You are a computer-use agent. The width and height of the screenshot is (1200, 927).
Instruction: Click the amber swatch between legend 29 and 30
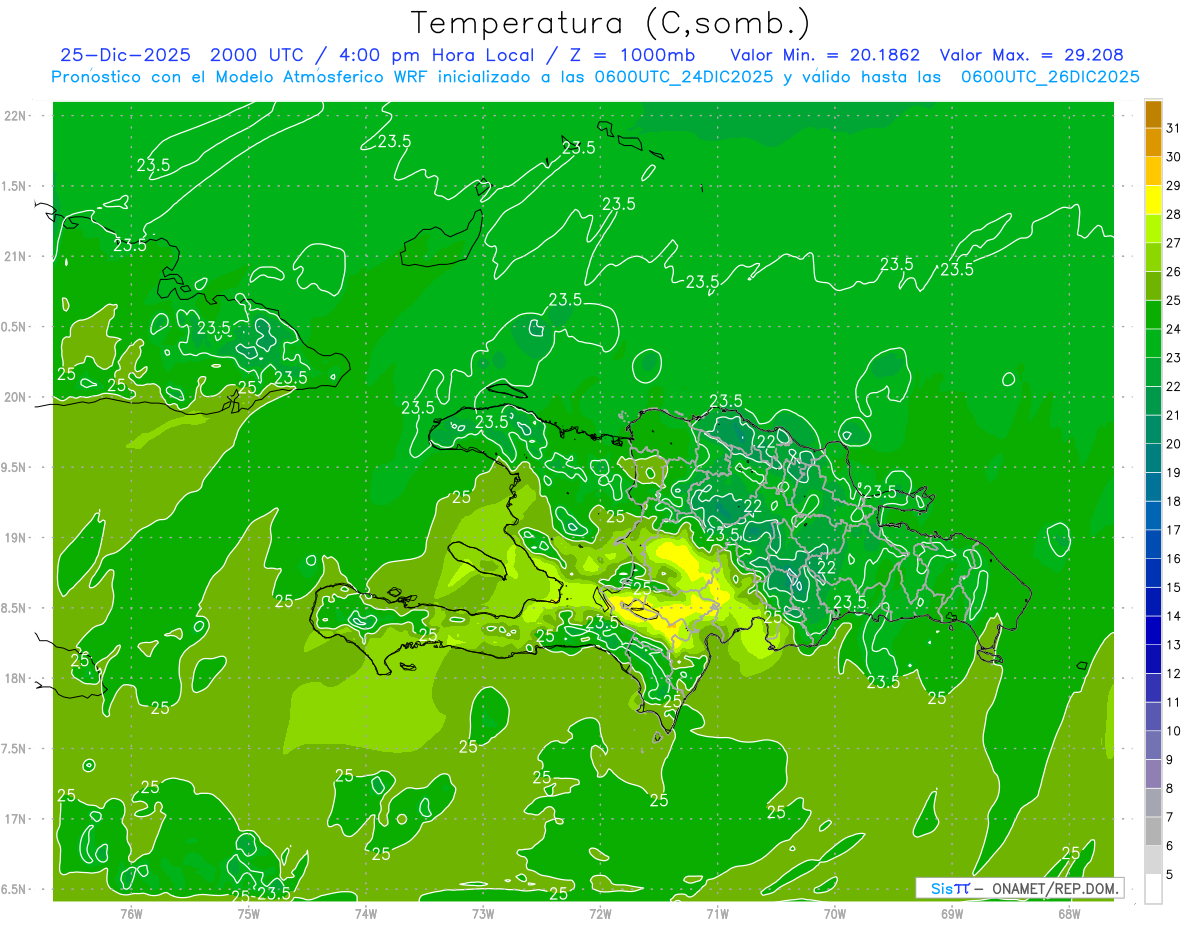click(x=1153, y=171)
